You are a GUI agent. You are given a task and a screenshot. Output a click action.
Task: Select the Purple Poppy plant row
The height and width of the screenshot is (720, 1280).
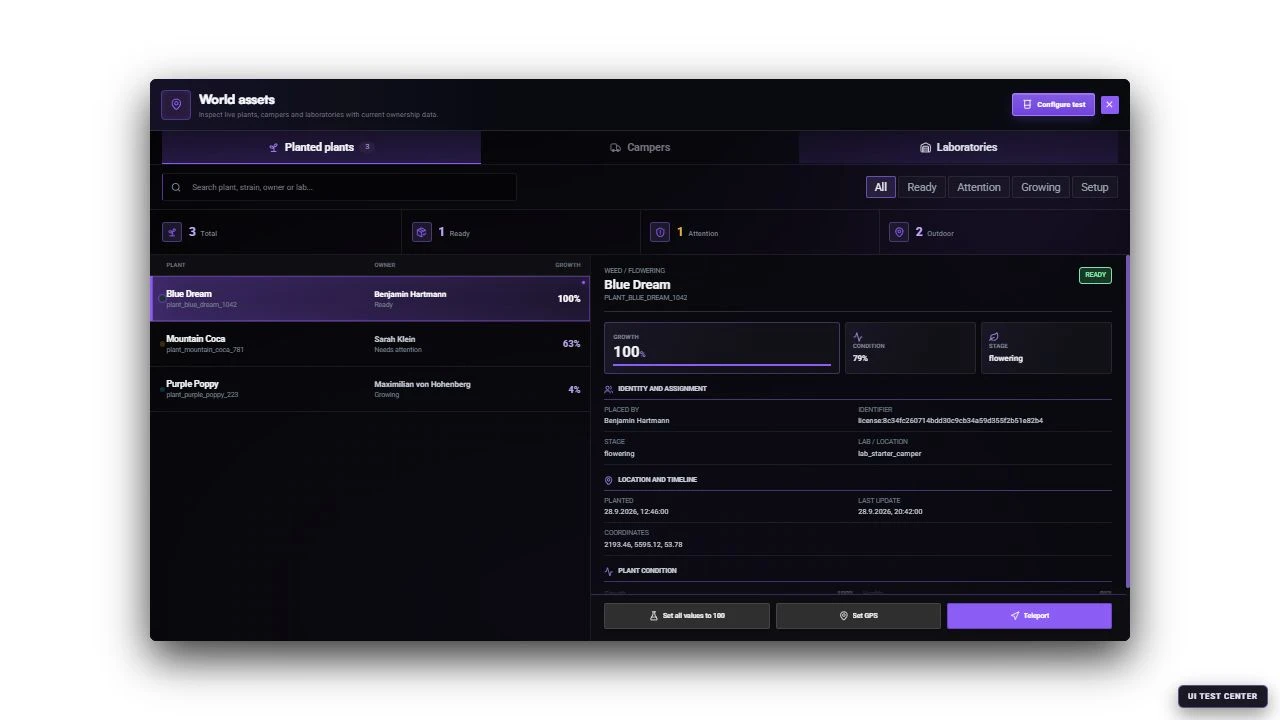(370, 389)
